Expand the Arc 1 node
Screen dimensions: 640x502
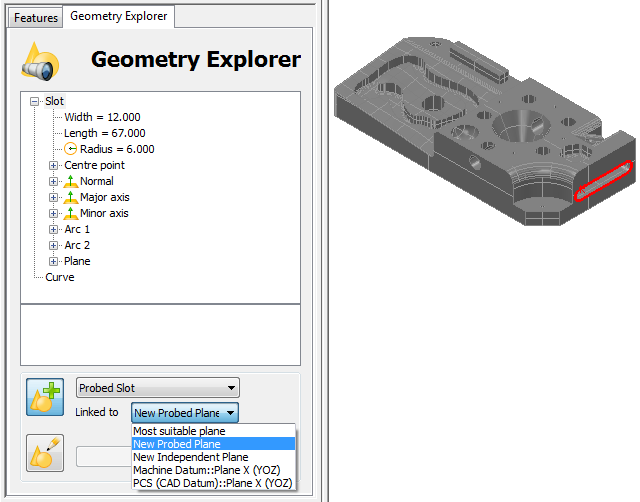53,229
